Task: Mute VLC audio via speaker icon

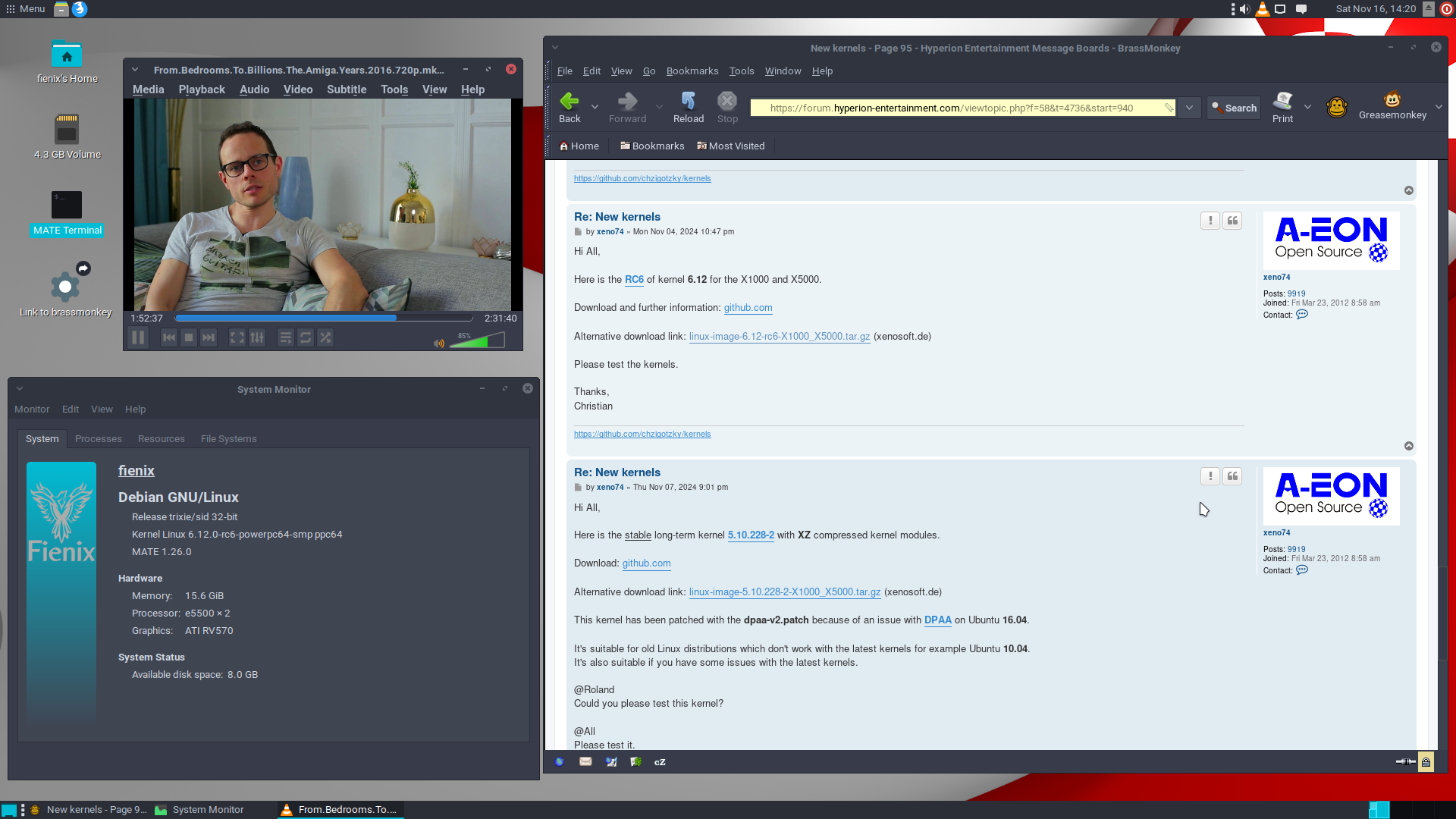Action: pyautogui.click(x=439, y=344)
